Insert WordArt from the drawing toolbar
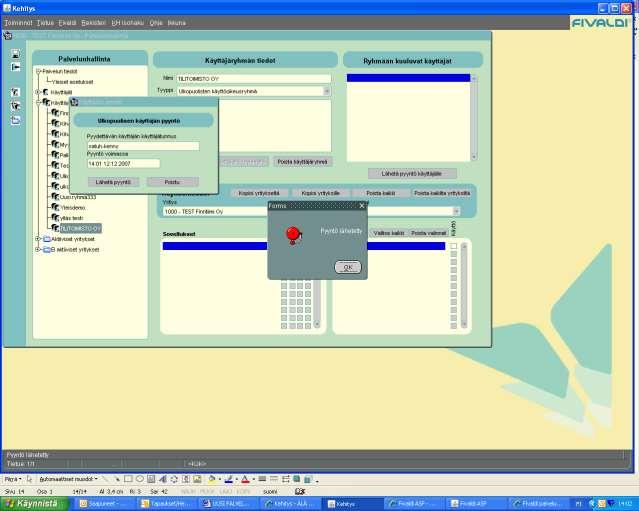The image size is (639, 511). (163, 479)
